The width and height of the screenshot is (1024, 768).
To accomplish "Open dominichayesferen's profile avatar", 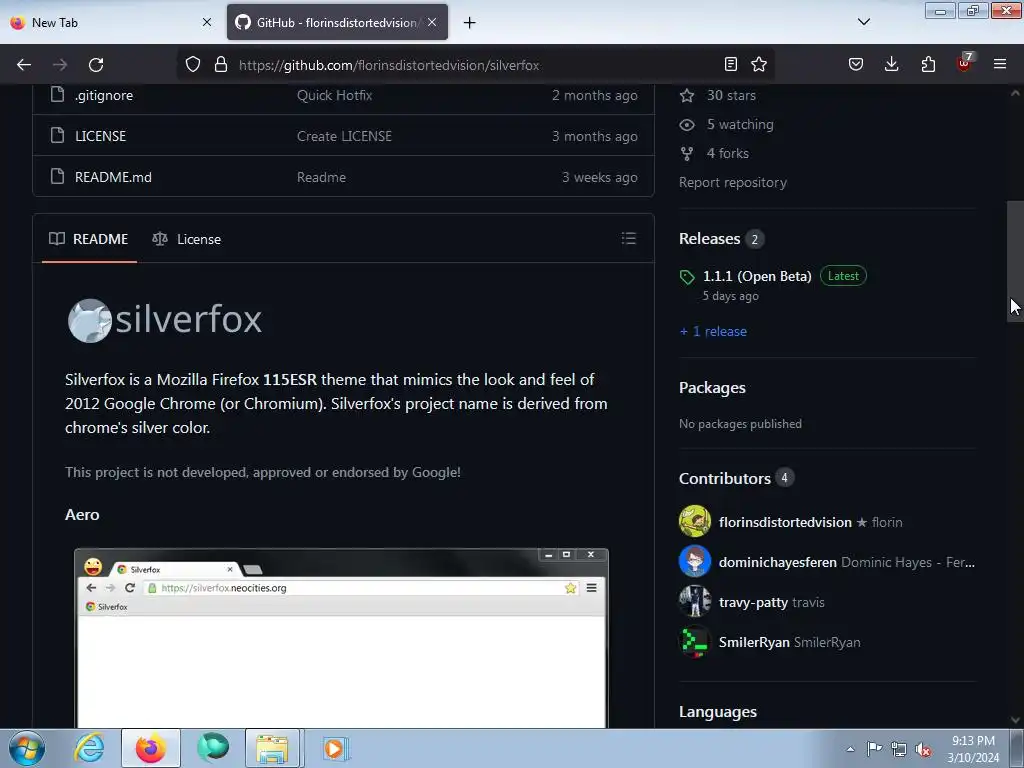I will 695,562.
